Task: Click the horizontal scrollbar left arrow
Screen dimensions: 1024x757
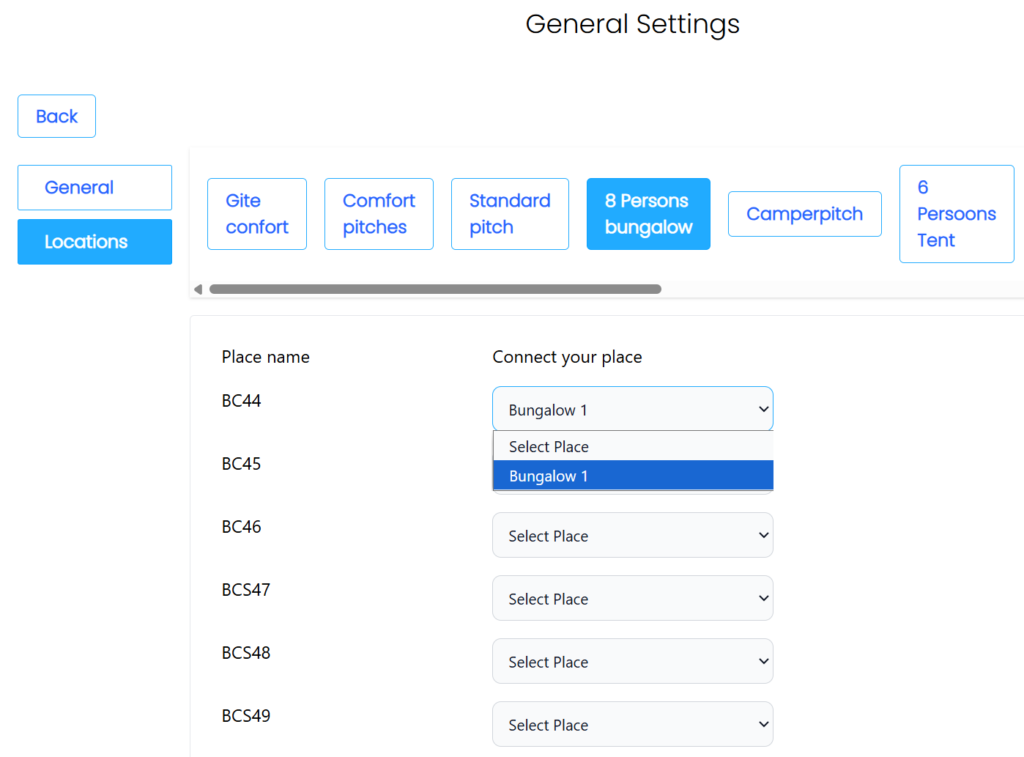Action: point(198,289)
